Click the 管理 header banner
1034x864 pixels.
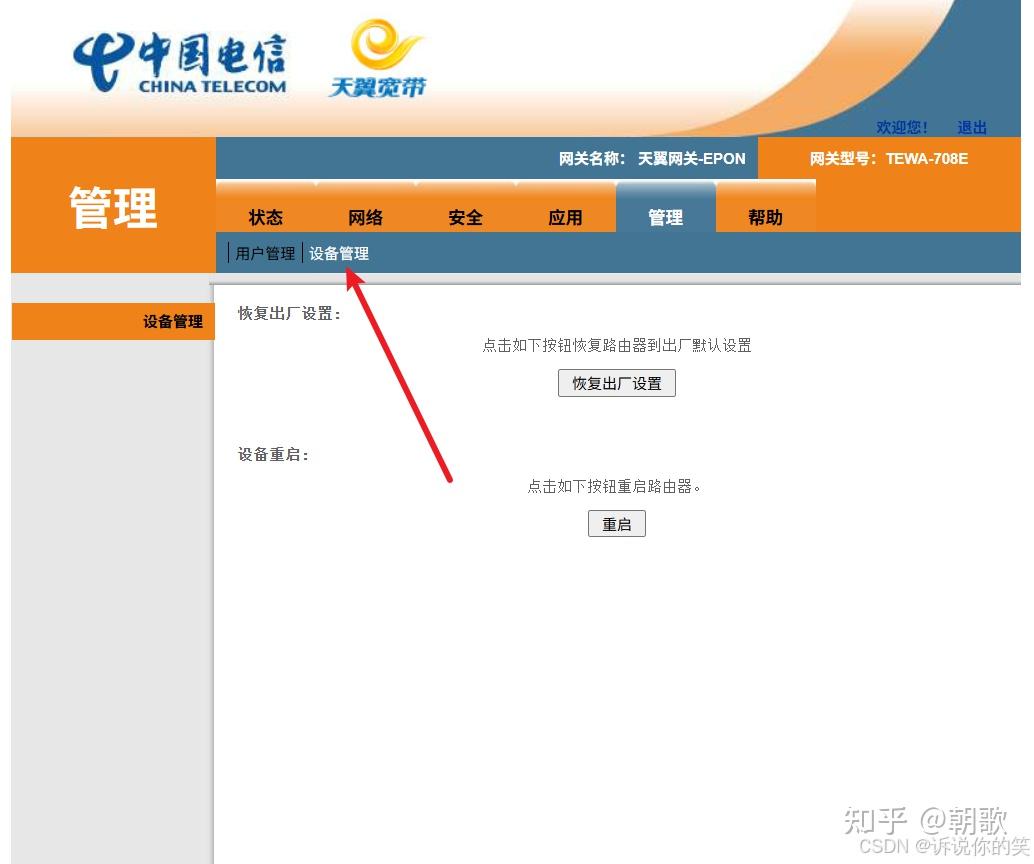[x=113, y=207]
